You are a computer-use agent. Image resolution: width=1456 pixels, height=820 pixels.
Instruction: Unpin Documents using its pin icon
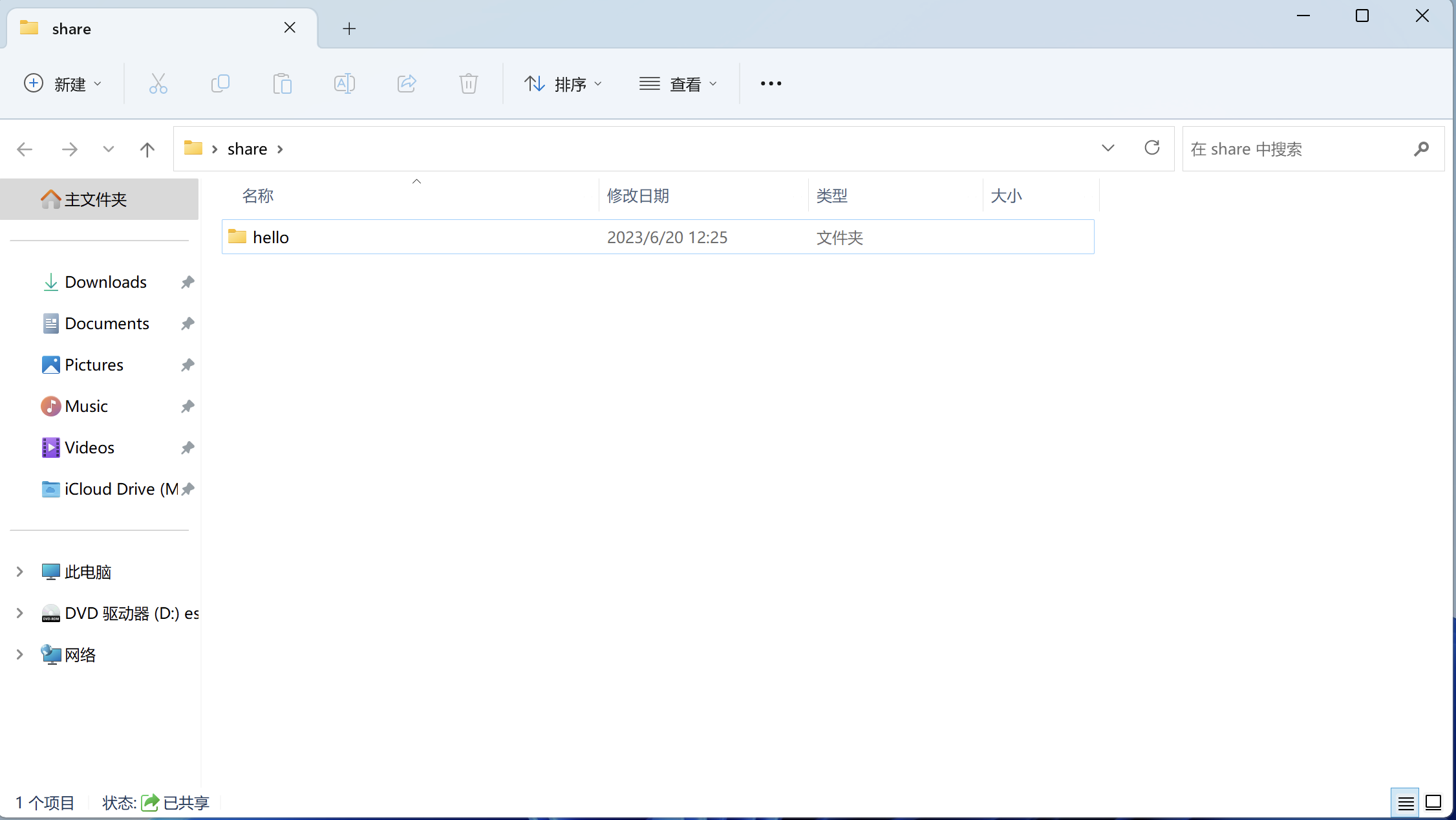pos(187,323)
